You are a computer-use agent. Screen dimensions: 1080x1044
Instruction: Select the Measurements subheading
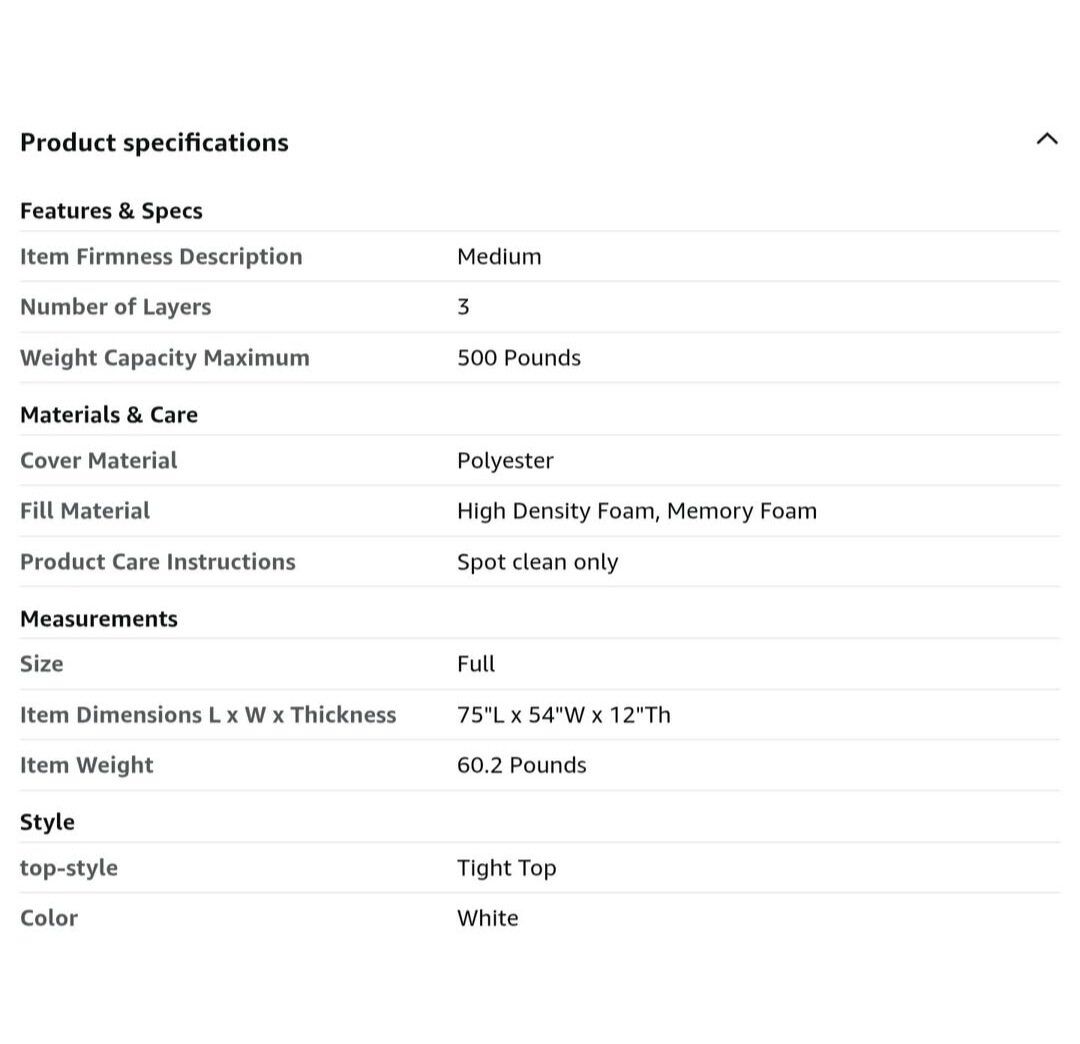click(x=99, y=619)
